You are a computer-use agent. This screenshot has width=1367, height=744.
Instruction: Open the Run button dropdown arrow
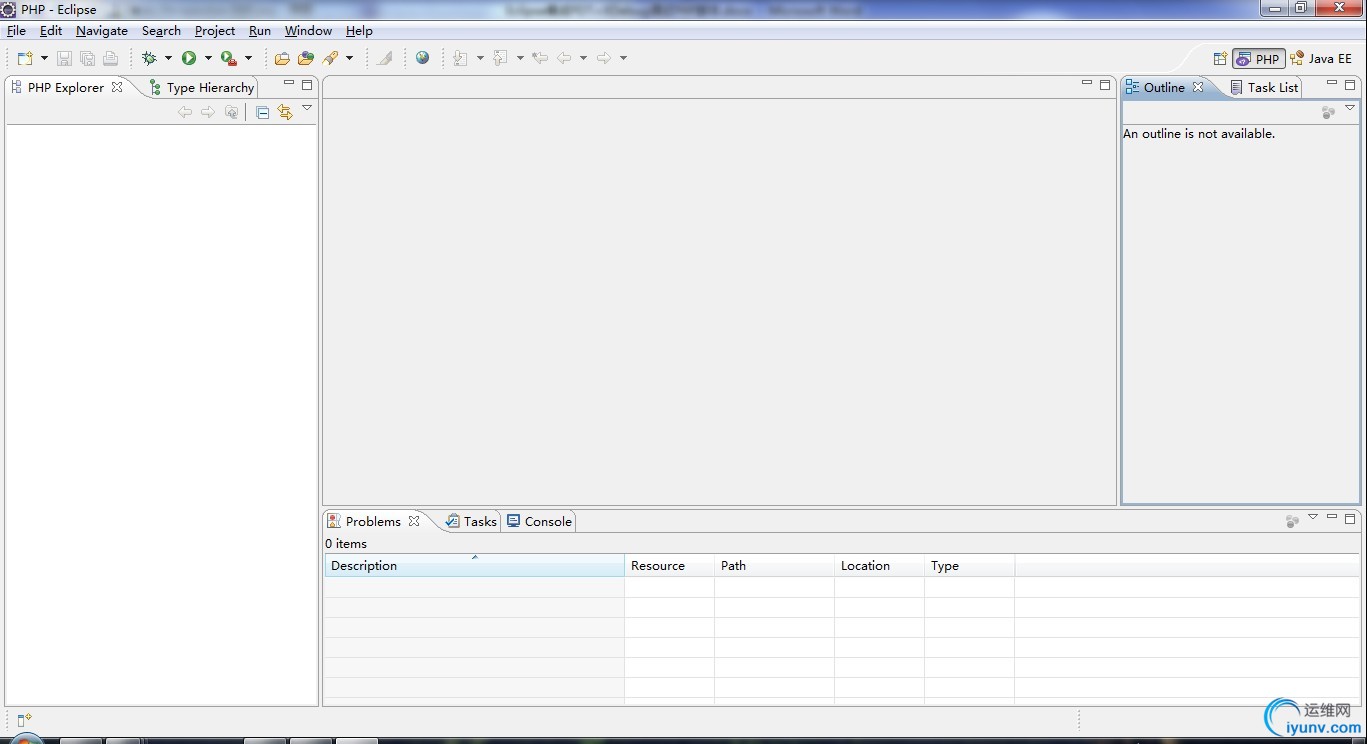(208, 58)
